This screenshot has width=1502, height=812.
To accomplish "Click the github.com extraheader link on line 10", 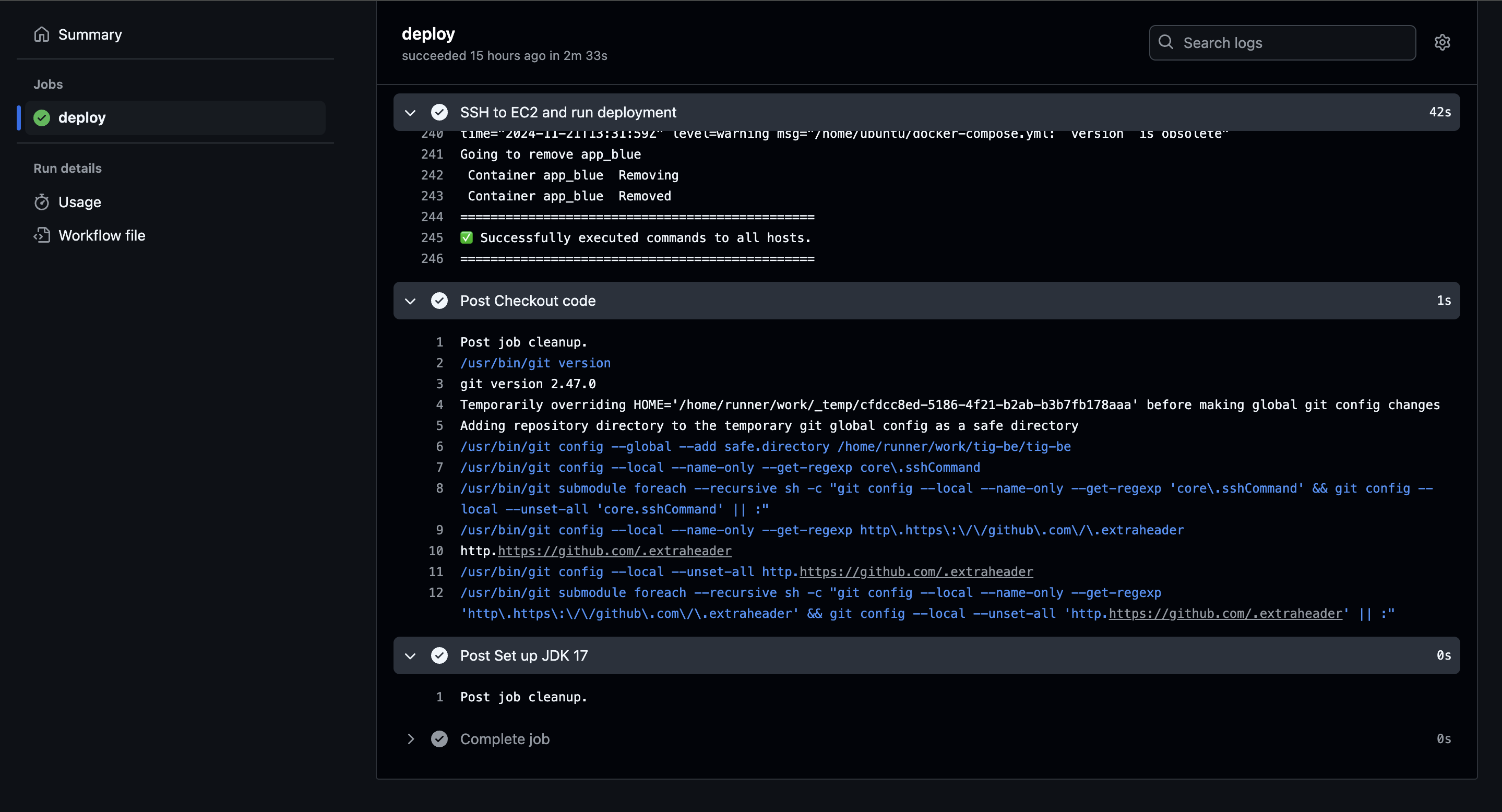I will click(615, 551).
